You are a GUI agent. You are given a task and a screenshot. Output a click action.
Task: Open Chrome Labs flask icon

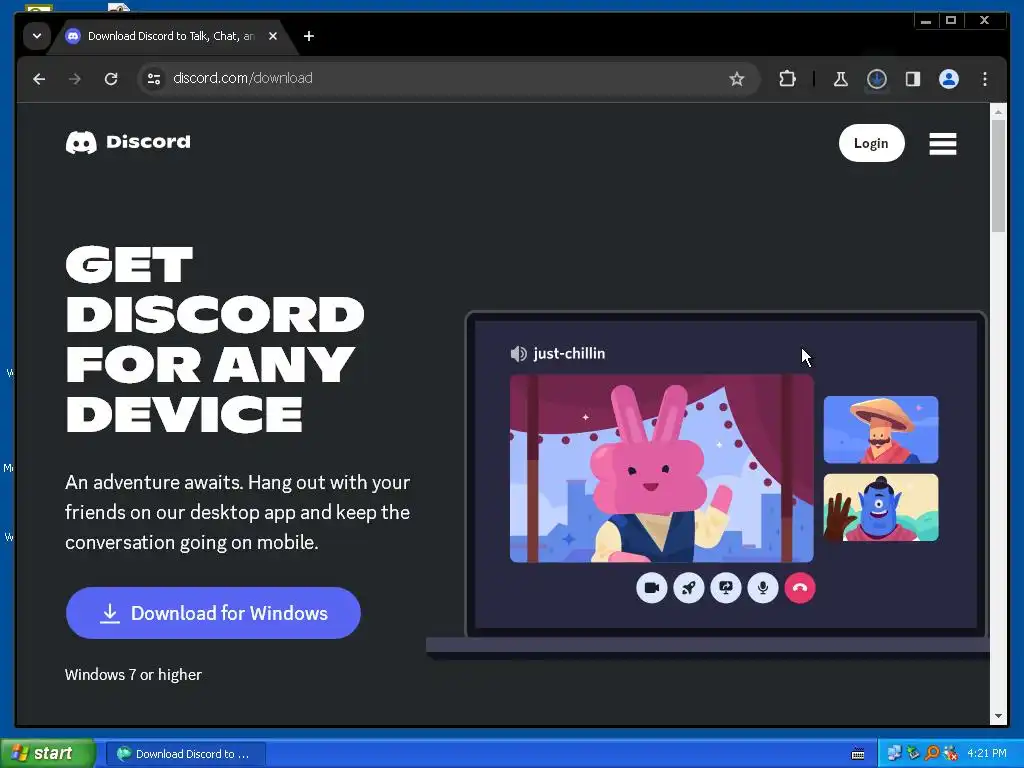[840, 79]
